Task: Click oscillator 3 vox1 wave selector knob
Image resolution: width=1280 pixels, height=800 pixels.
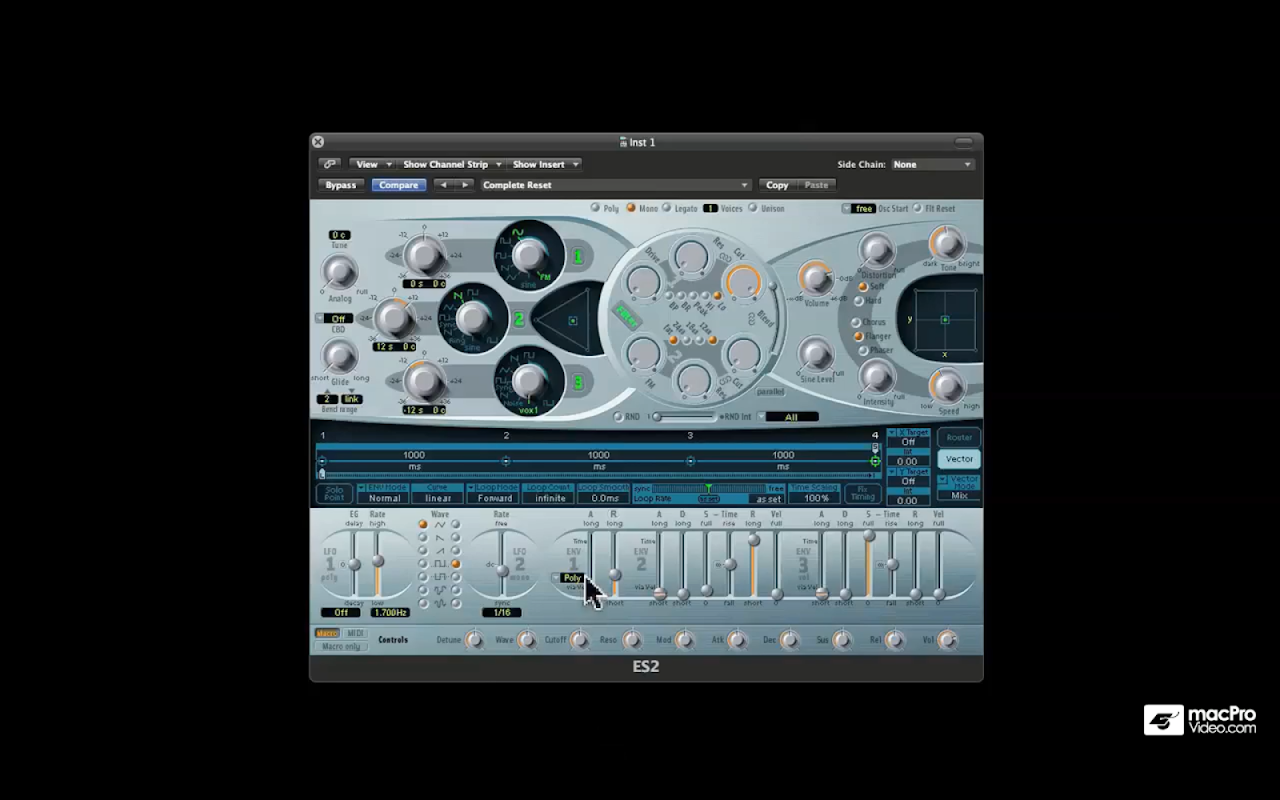Action: 528,381
